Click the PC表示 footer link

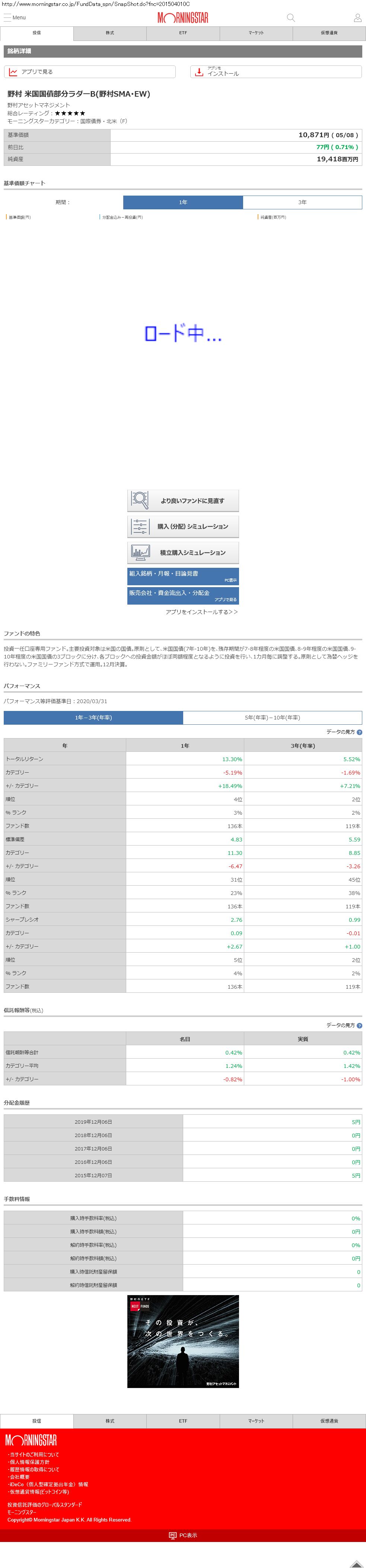(x=183, y=1536)
